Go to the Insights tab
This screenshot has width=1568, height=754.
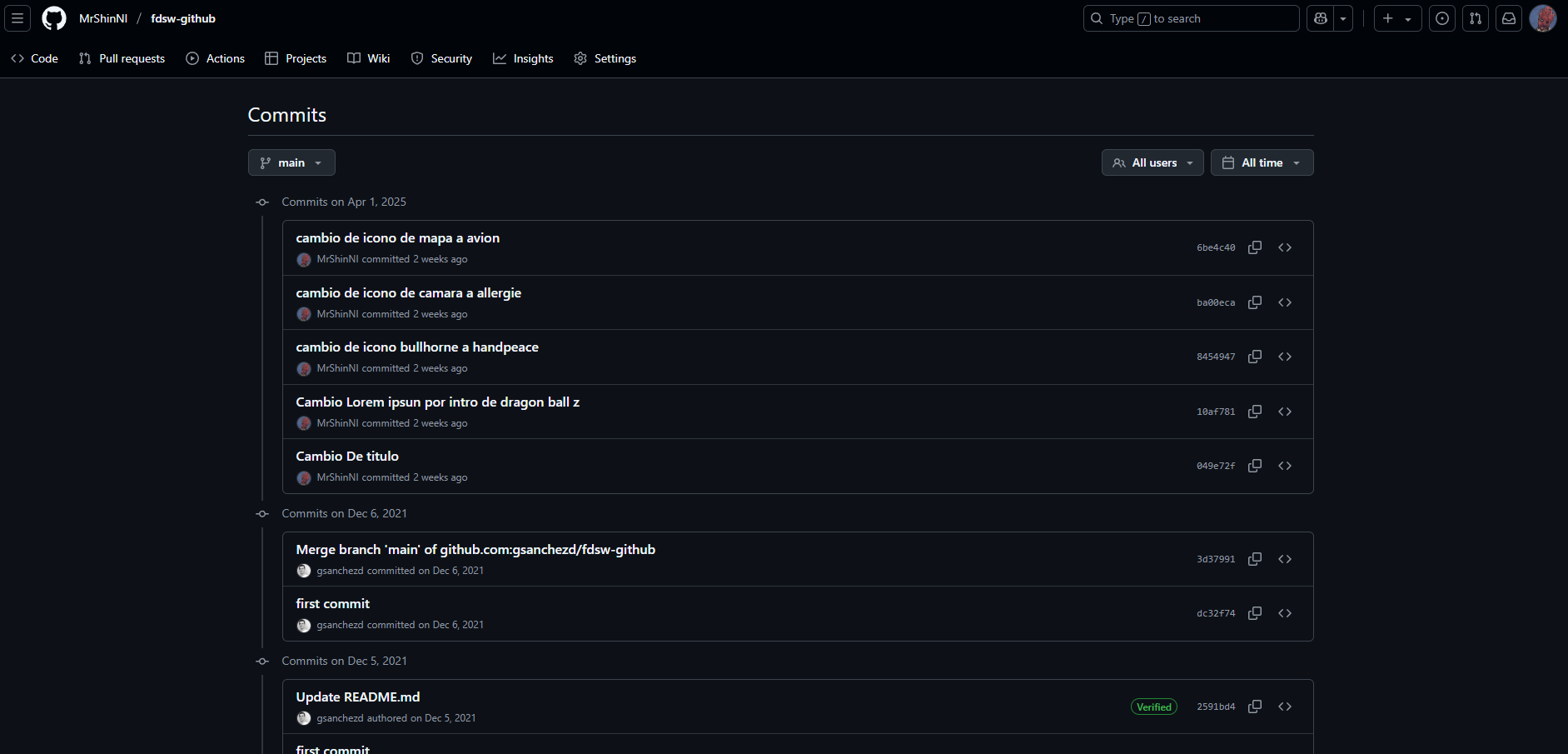click(x=523, y=58)
